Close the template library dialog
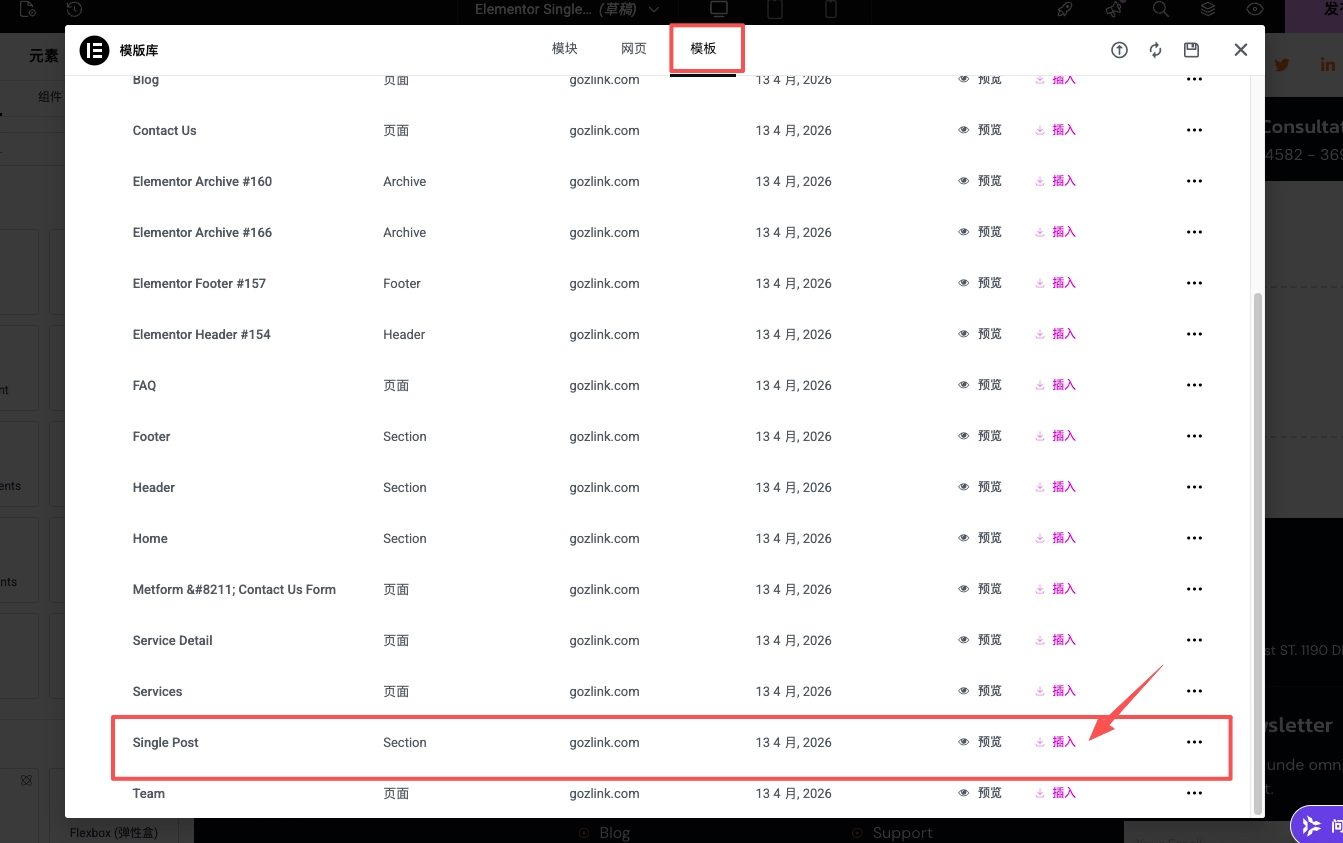1343x843 pixels. click(x=1241, y=50)
